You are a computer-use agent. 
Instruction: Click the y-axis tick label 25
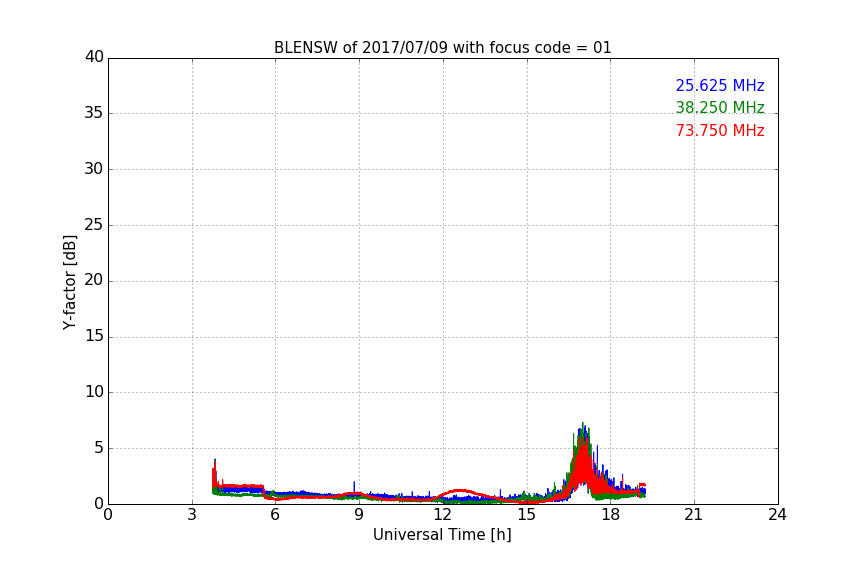94,224
